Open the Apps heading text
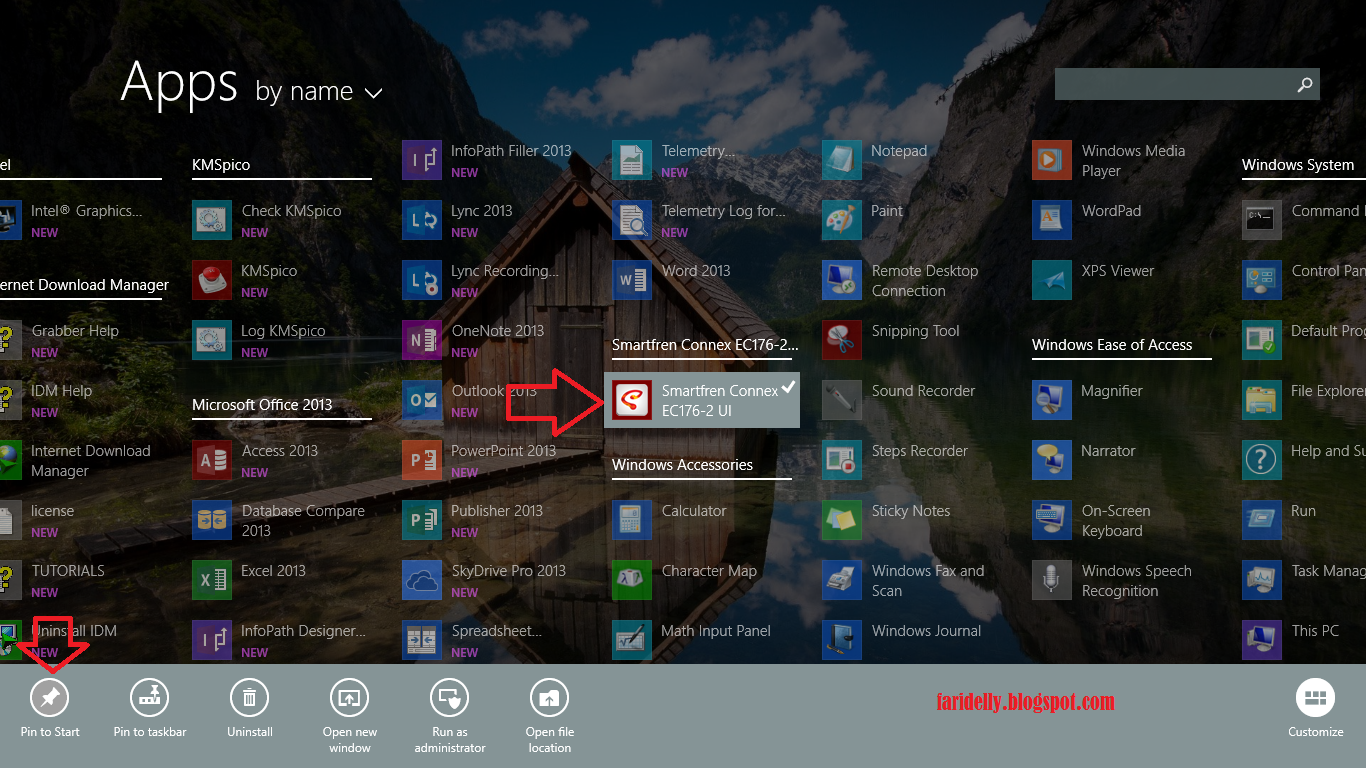 [179, 84]
